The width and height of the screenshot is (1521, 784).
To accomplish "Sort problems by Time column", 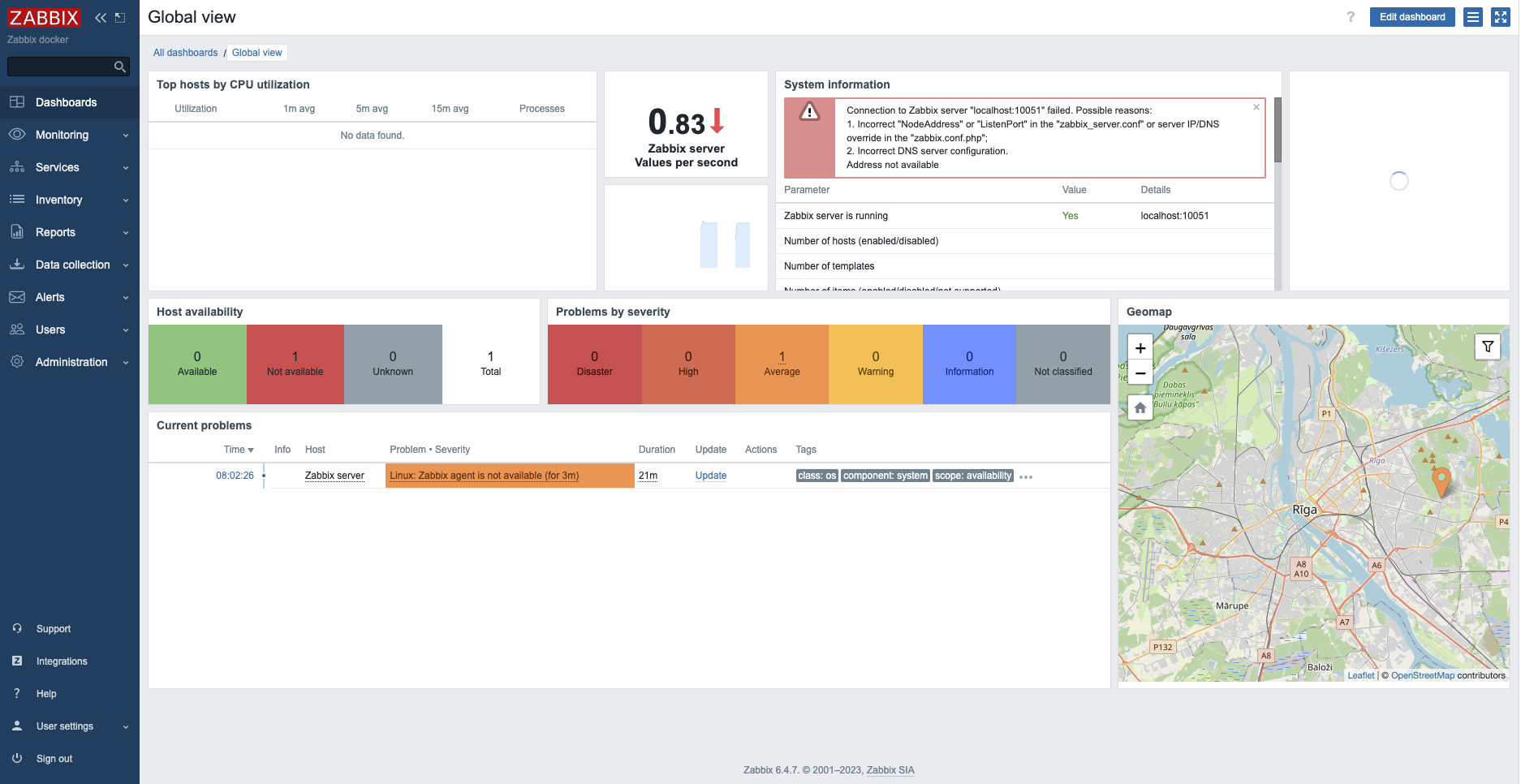I will [239, 450].
